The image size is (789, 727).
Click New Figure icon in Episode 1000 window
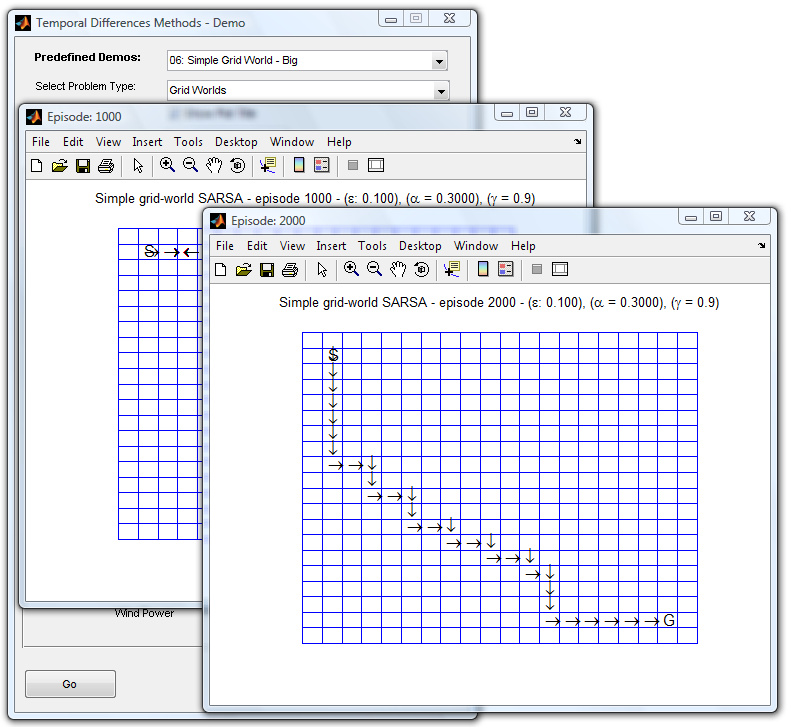(x=36, y=166)
